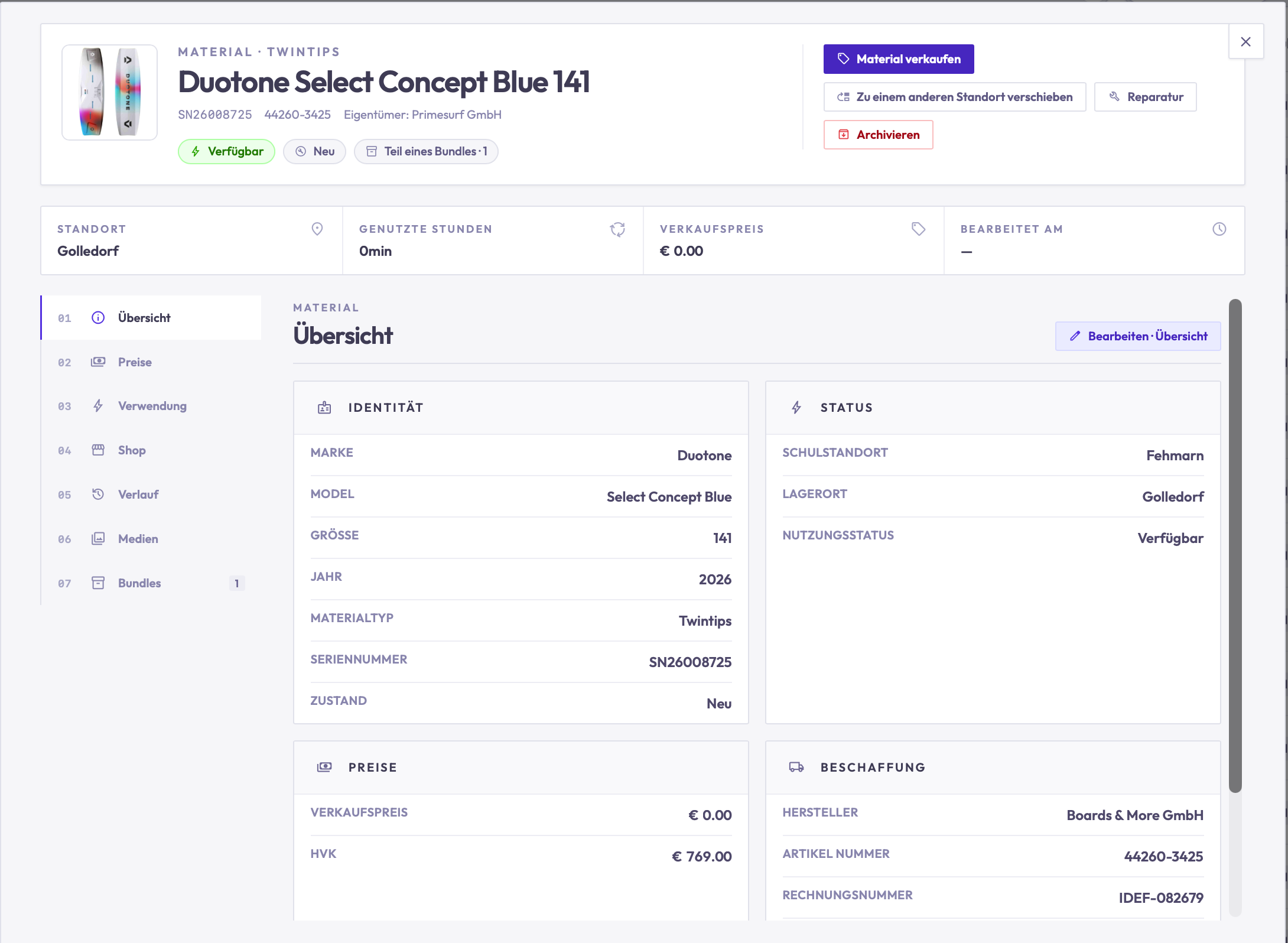
Task: Click the Neu condition badge
Action: (x=314, y=151)
